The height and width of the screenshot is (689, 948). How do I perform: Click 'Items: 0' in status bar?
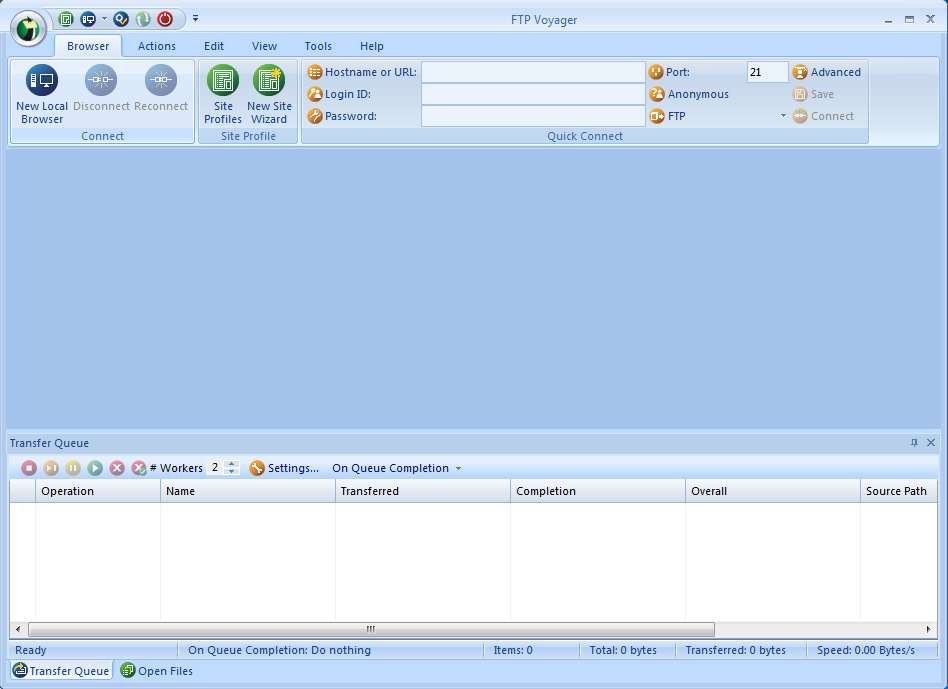point(513,650)
